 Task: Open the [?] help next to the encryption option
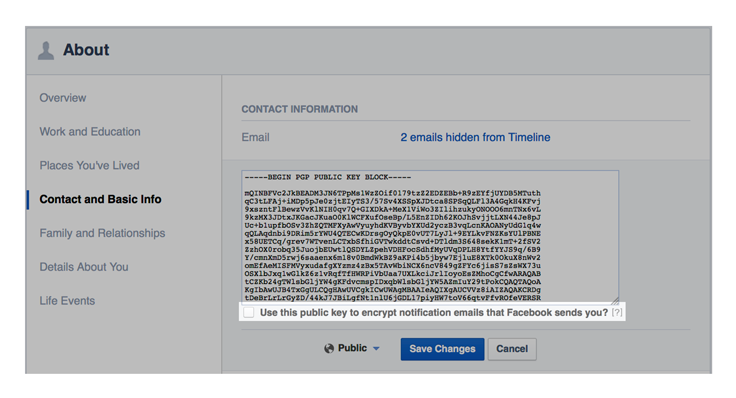[x=617, y=313]
